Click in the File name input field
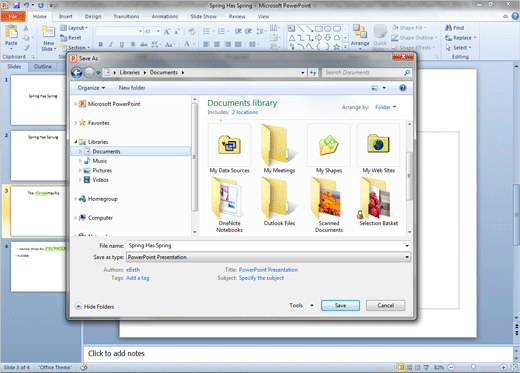520x373 pixels. [265, 246]
